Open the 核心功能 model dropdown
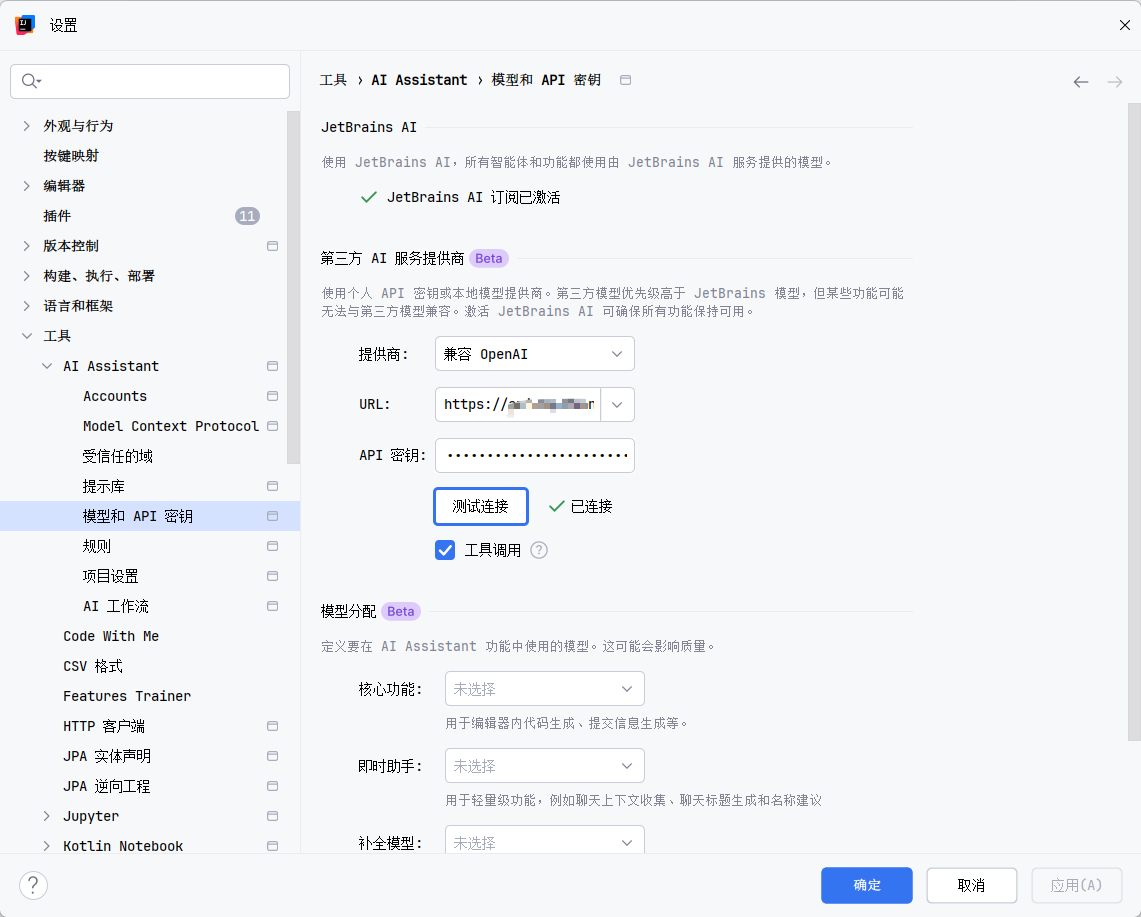The height and width of the screenshot is (917, 1141). pos(544,689)
